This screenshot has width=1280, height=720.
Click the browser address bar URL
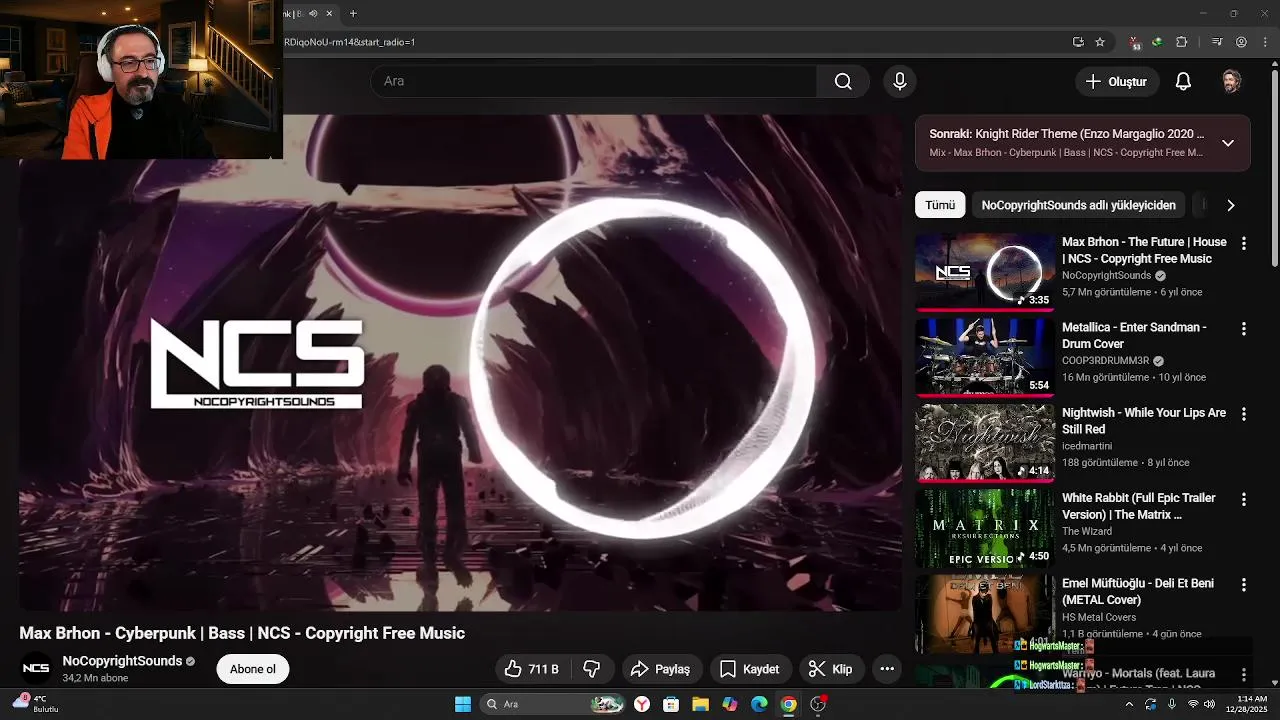(x=350, y=42)
